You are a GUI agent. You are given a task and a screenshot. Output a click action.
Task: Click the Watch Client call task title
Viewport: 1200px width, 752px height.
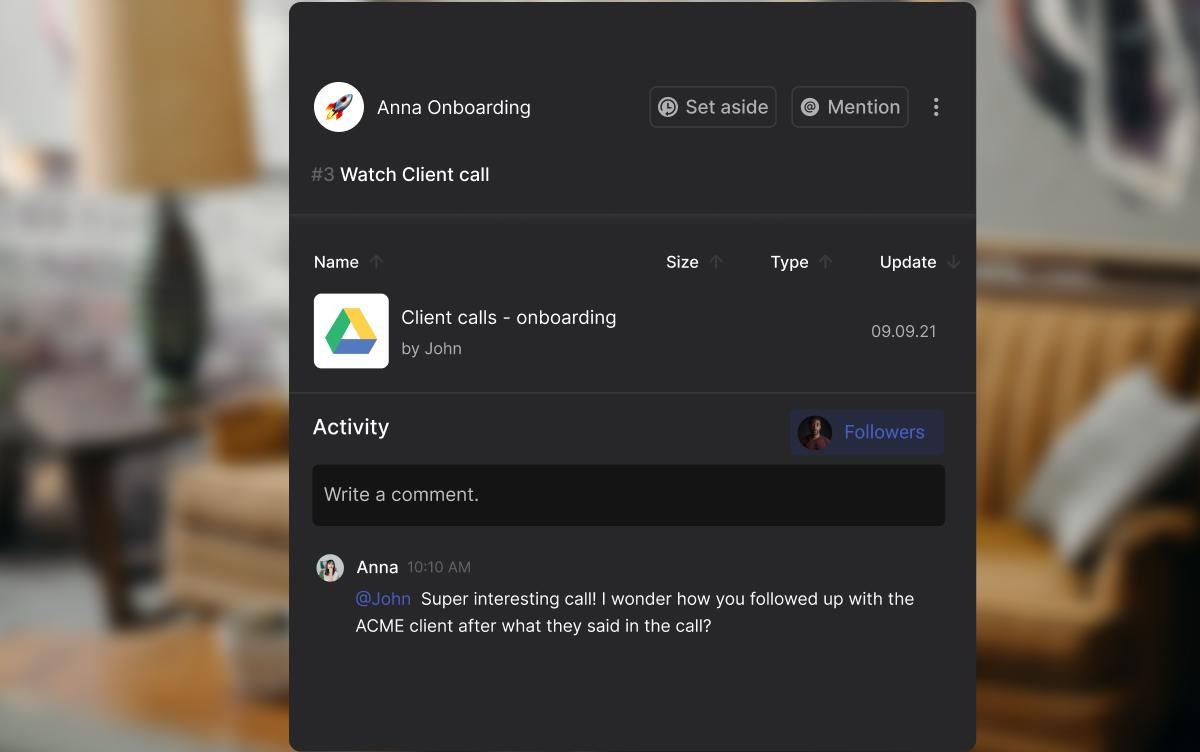click(415, 174)
